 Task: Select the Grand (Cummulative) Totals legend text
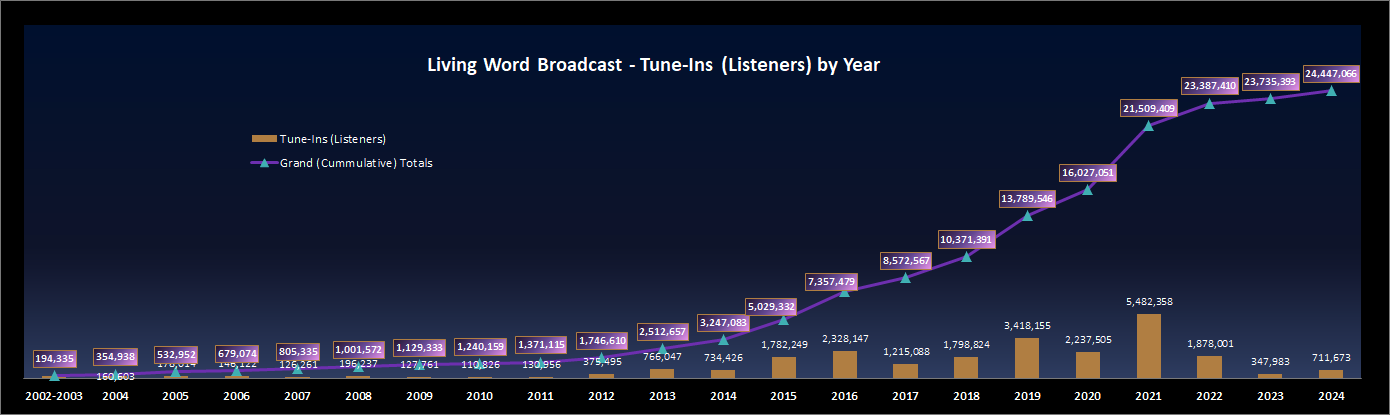coord(356,163)
